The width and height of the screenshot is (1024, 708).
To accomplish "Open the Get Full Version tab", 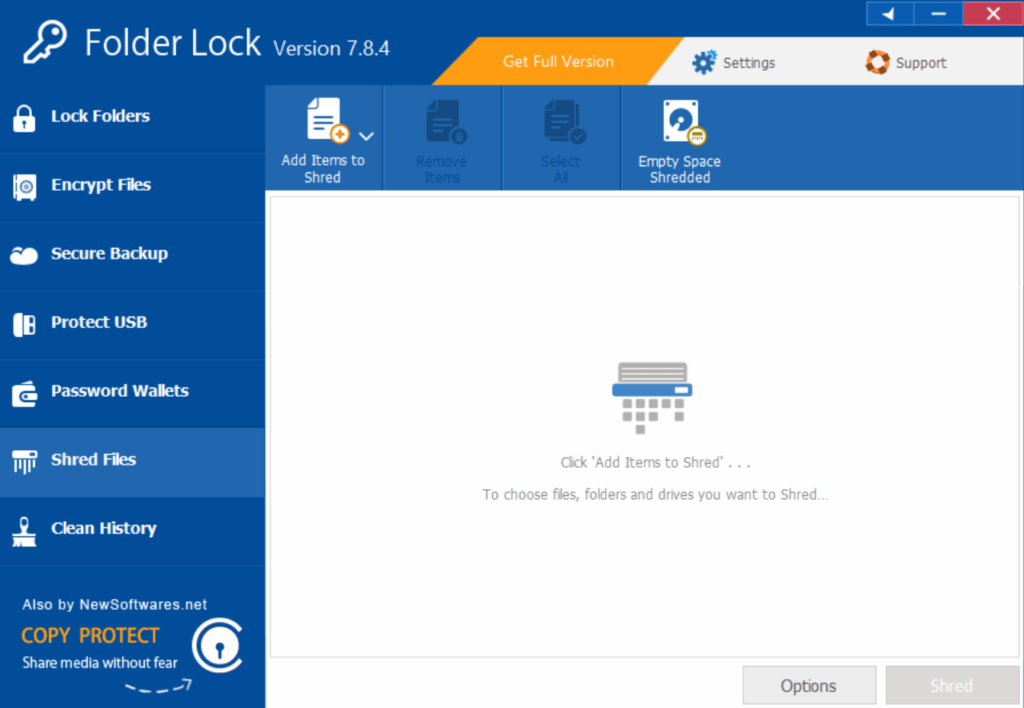I will (558, 61).
